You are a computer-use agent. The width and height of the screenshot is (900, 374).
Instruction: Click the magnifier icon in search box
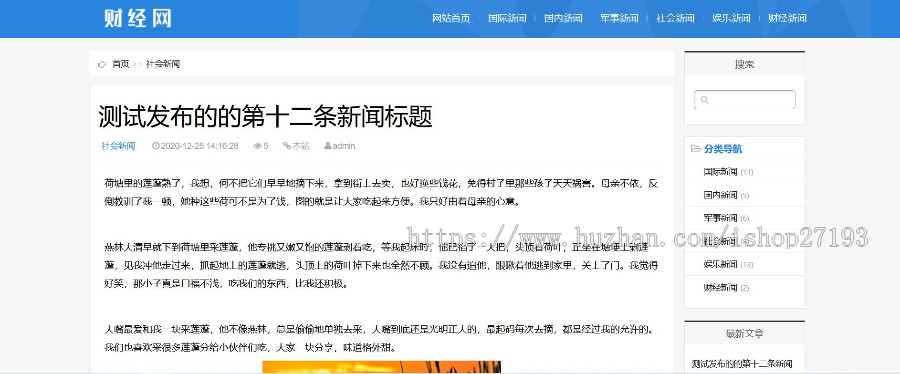704,100
